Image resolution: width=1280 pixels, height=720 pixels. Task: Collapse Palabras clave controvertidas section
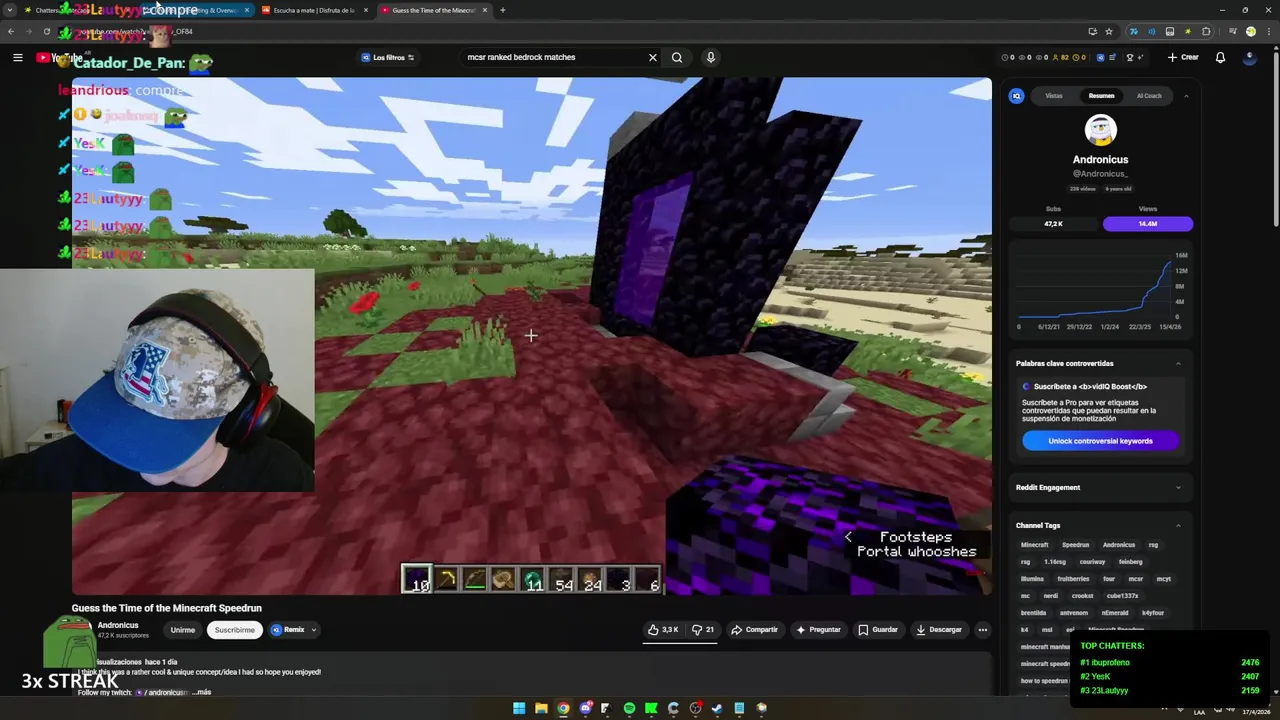(x=1178, y=363)
